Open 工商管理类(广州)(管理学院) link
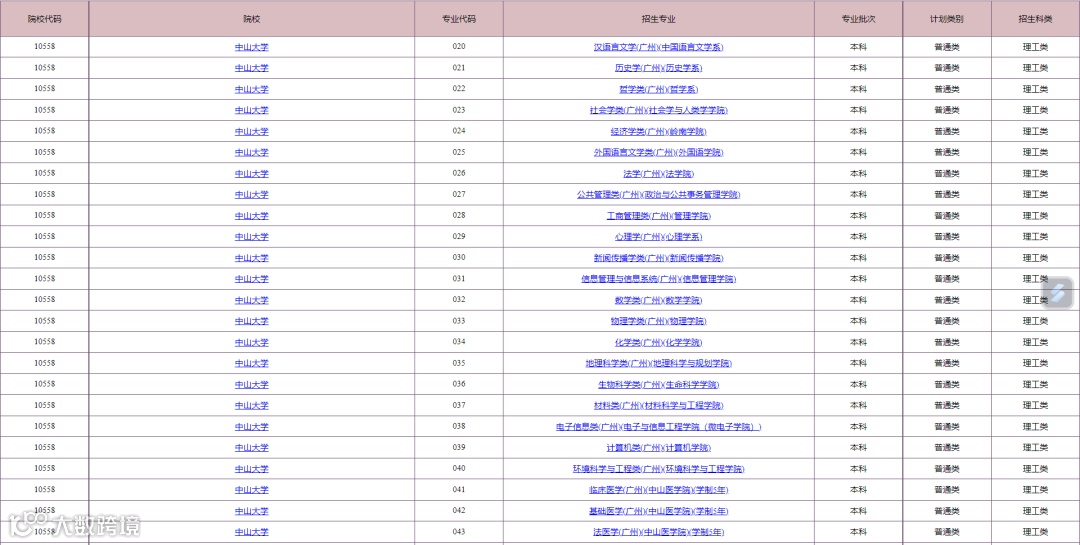1080x545 pixels. [x=658, y=216]
